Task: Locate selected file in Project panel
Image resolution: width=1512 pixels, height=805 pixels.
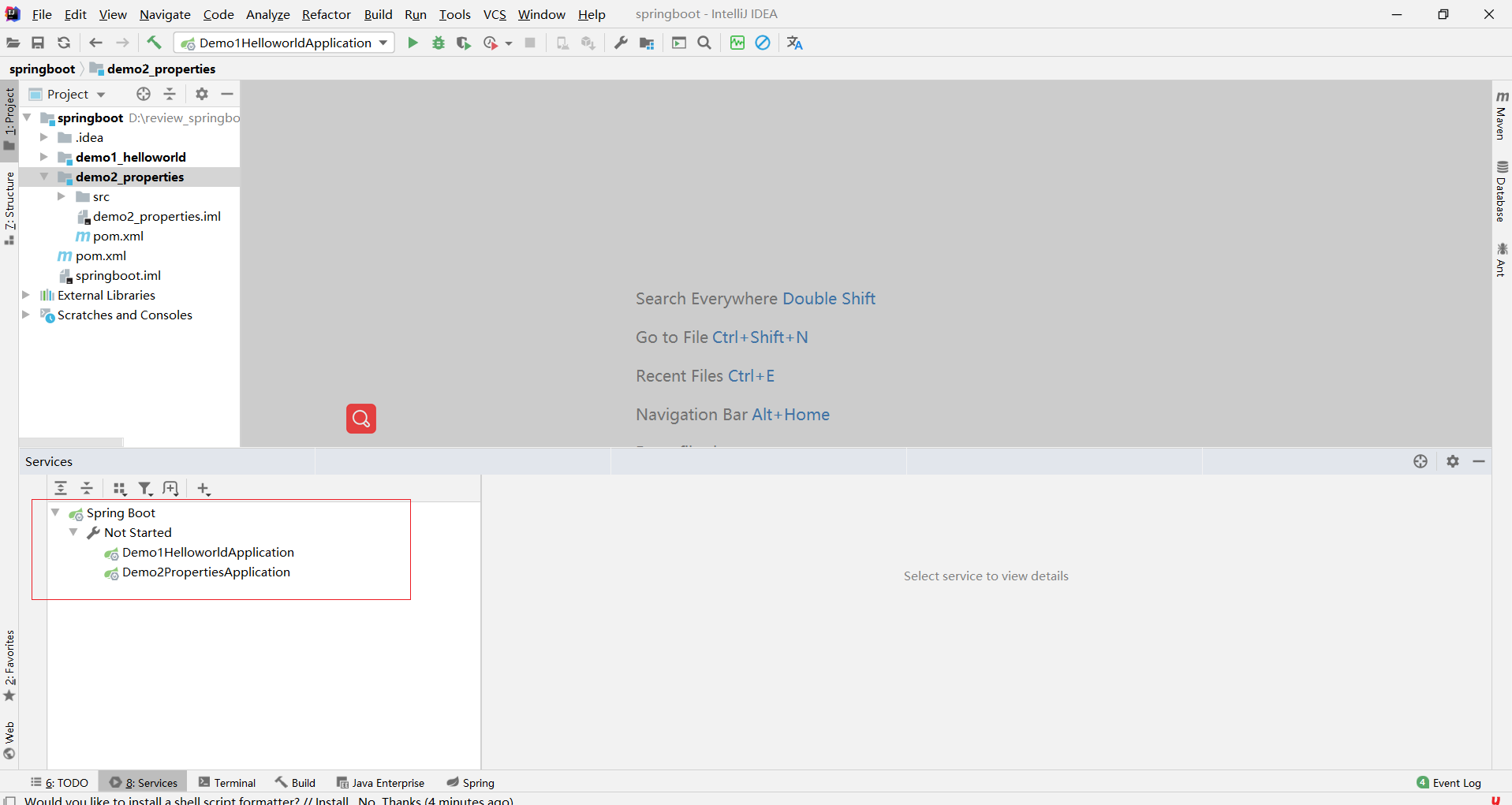Action: tap(143, 94)
